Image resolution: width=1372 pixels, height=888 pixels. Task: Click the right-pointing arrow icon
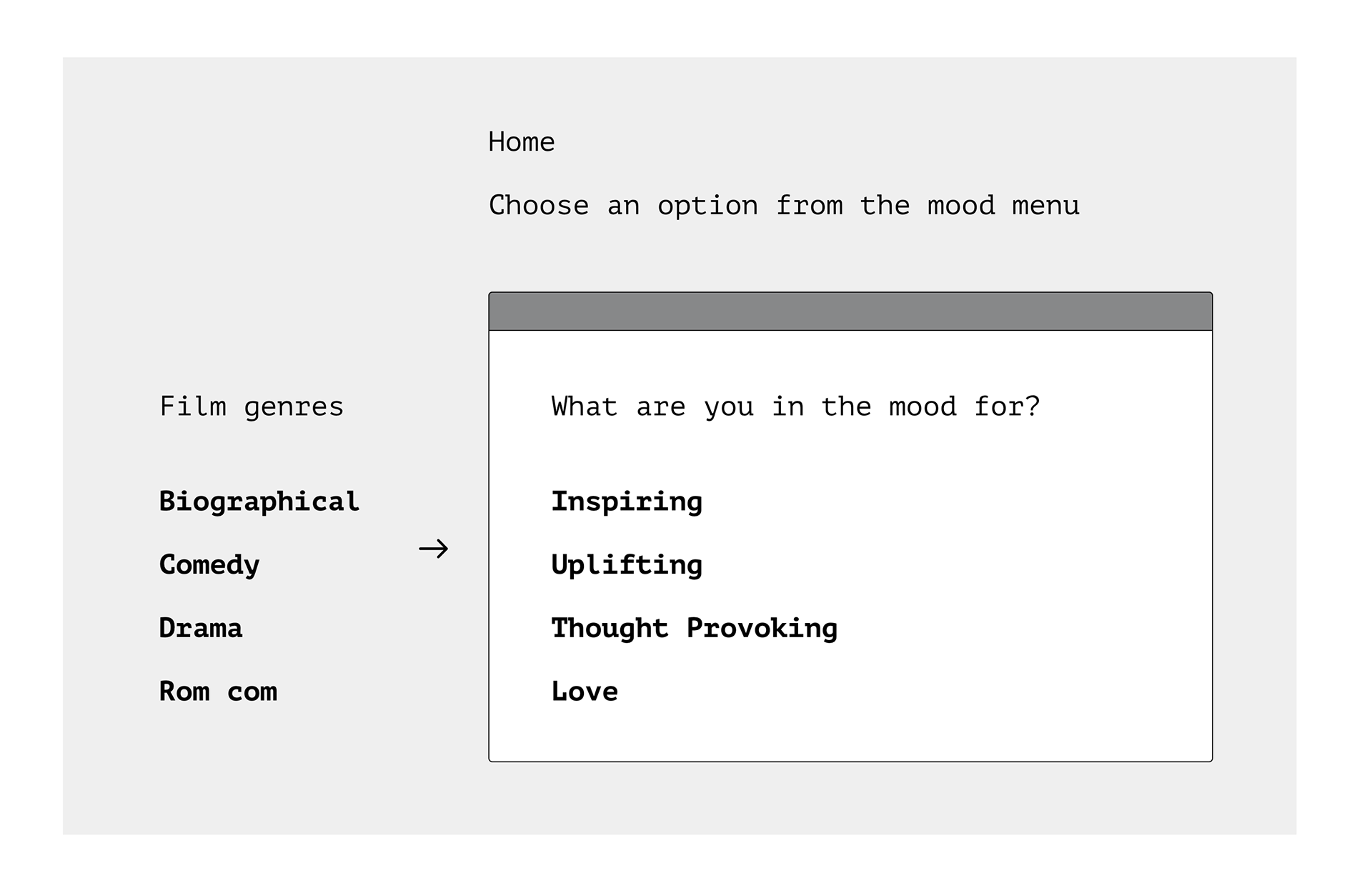[433, 549]
